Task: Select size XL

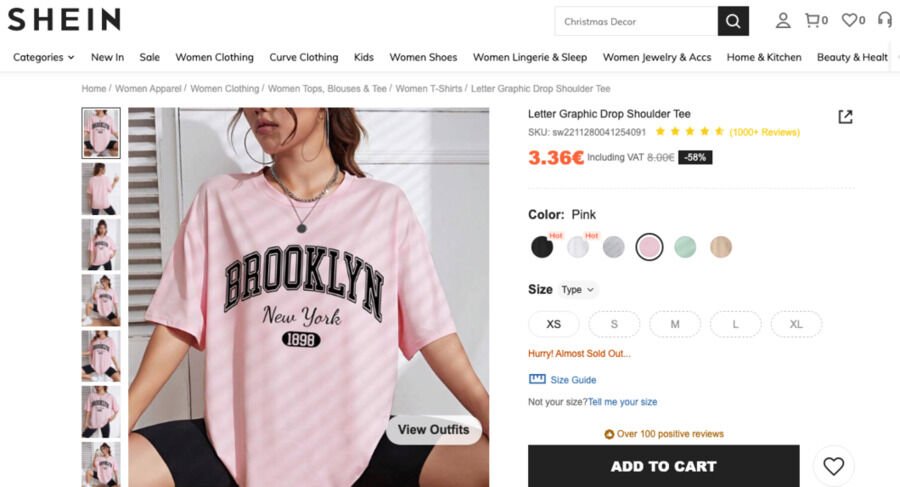Action: click(x=796, y=324)
